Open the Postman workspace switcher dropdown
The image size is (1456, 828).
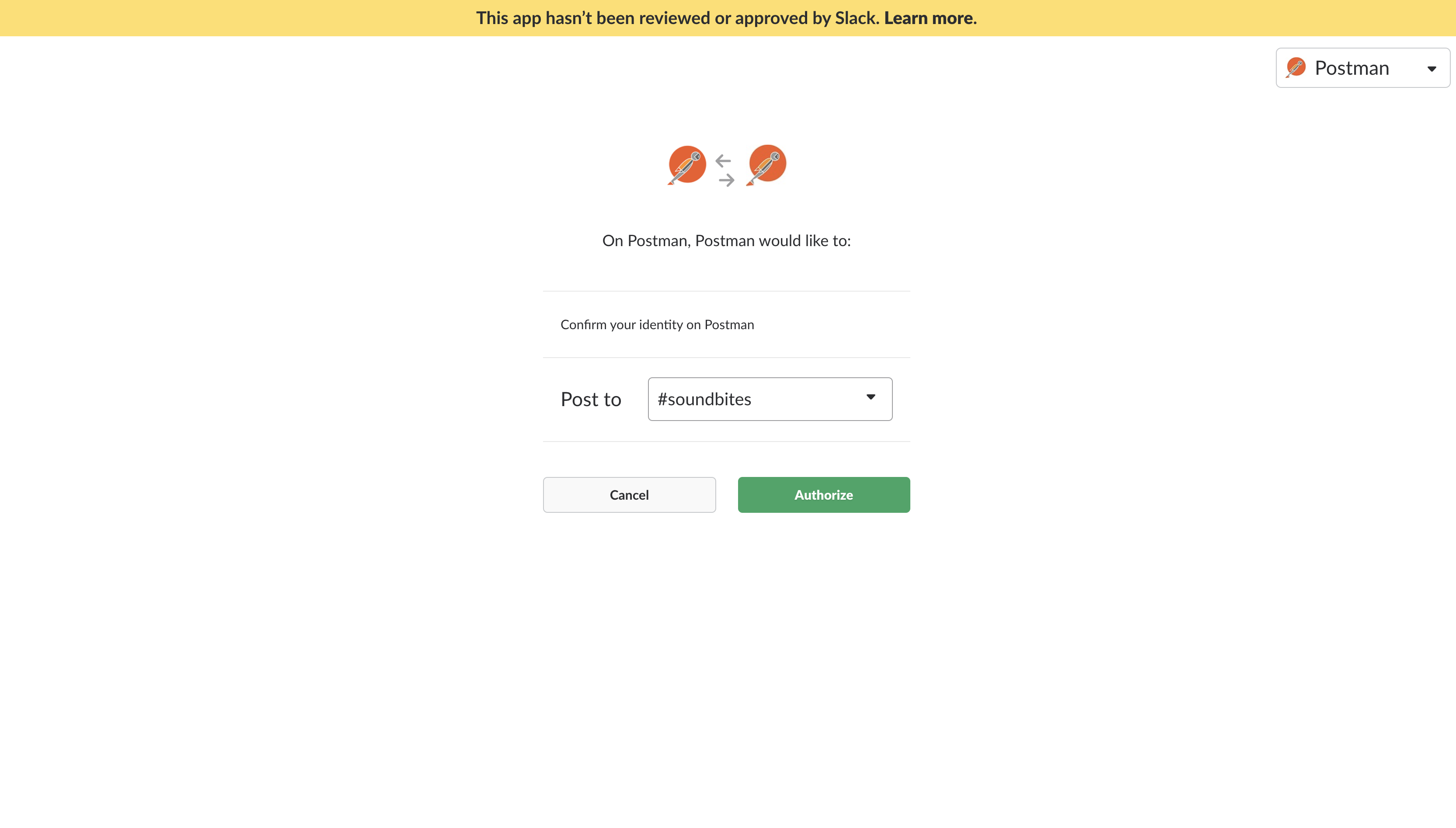point(1362,68)
